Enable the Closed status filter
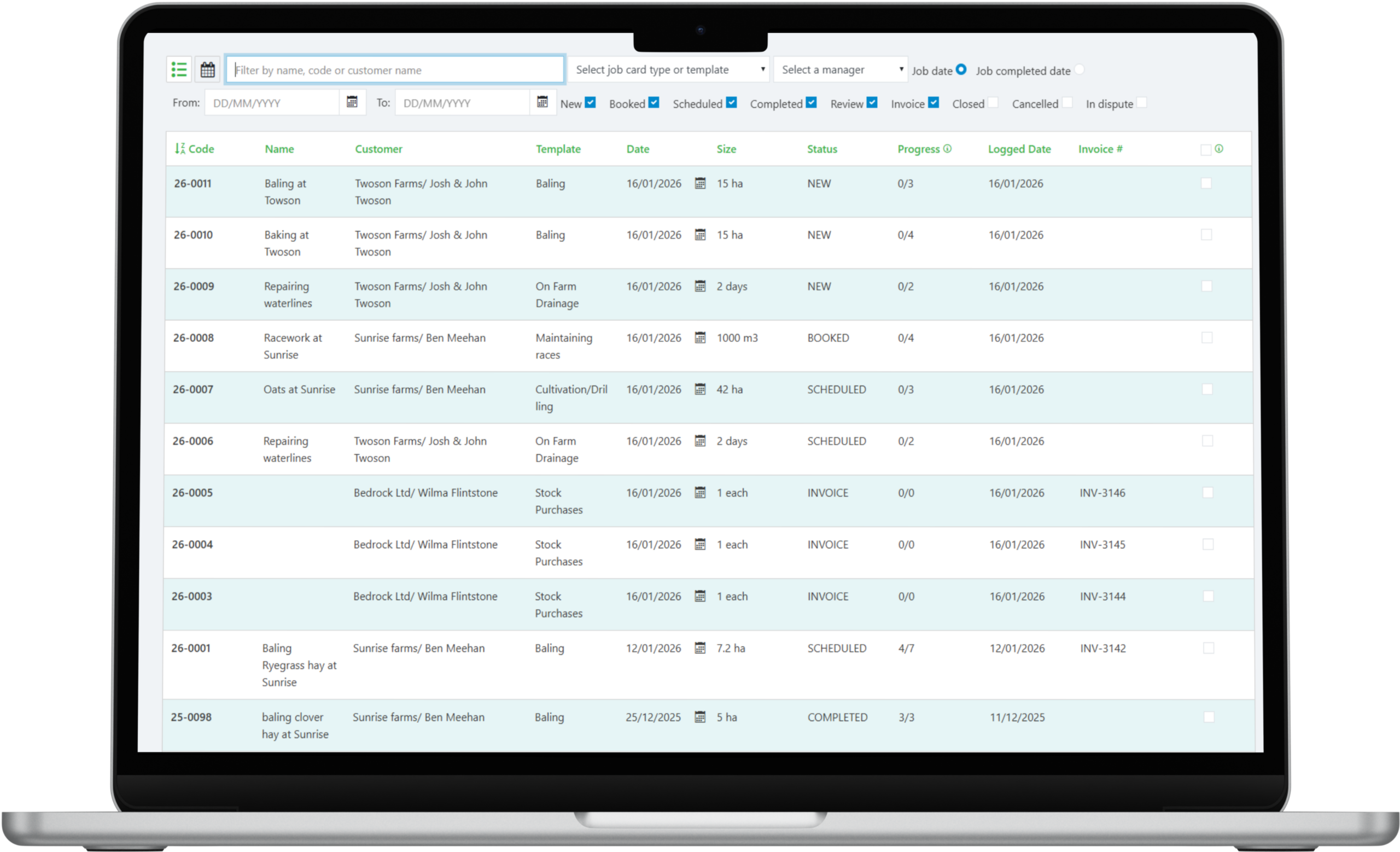 993,103
